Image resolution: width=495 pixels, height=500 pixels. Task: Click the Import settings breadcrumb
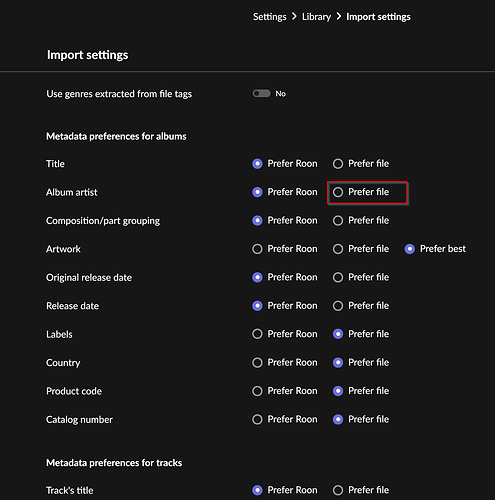coord(378,17)
